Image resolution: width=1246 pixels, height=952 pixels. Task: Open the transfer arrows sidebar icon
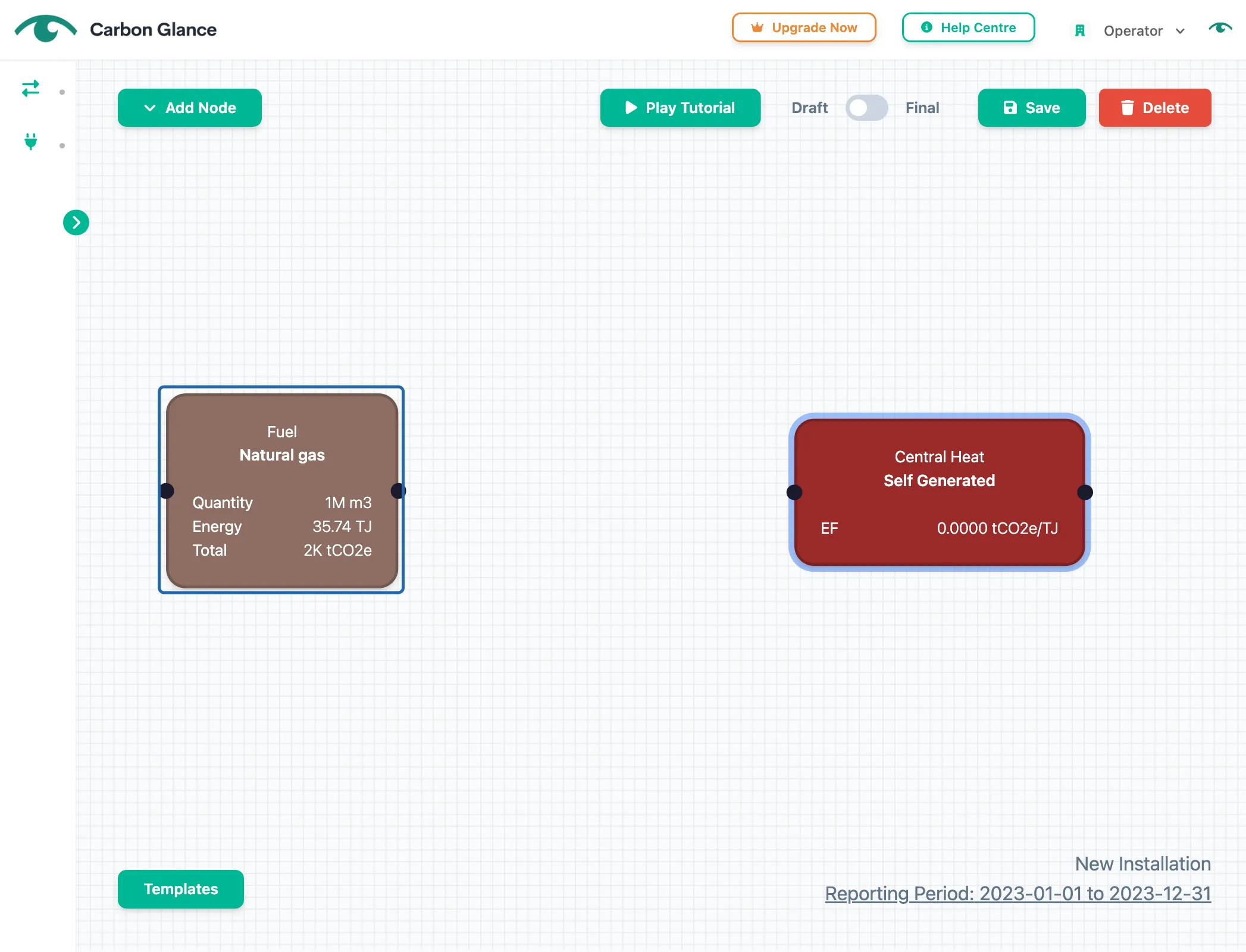tap(30, 89)
